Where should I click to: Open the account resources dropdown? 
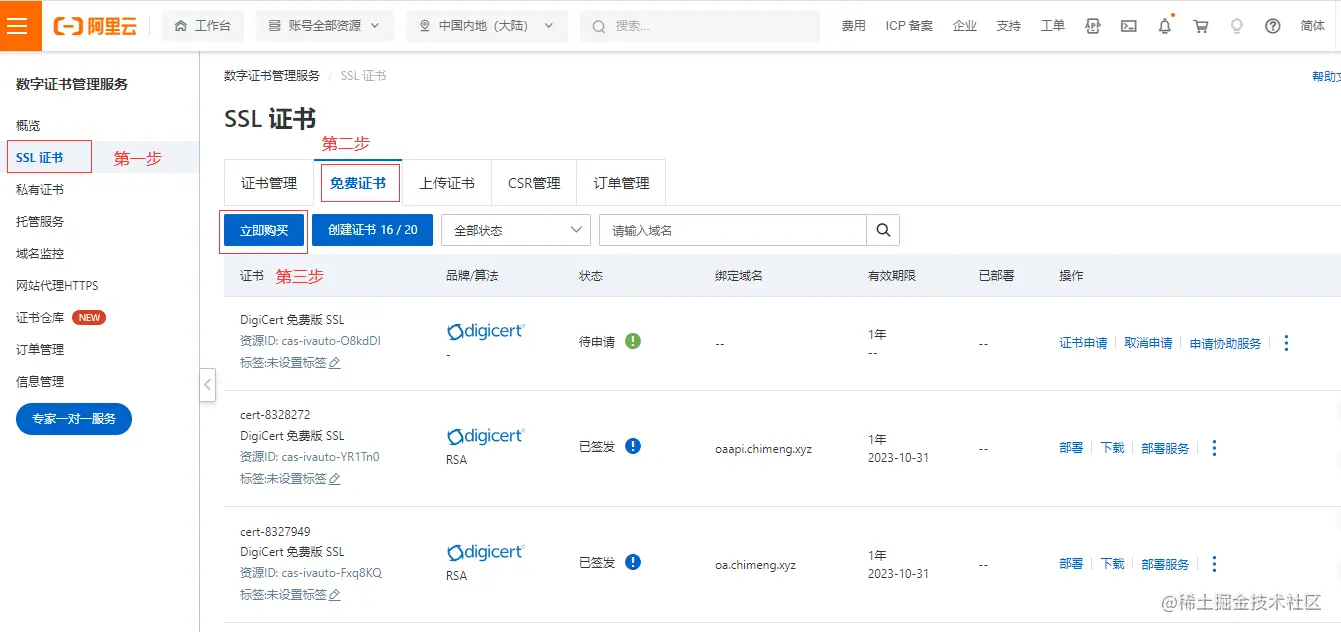point(324,26)
